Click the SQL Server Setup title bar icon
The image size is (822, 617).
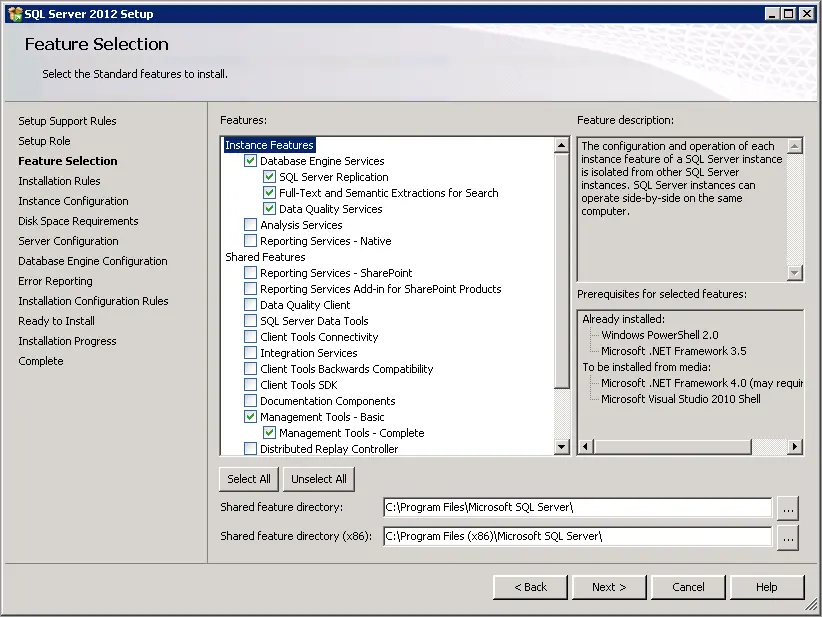[x=14, y=14]
